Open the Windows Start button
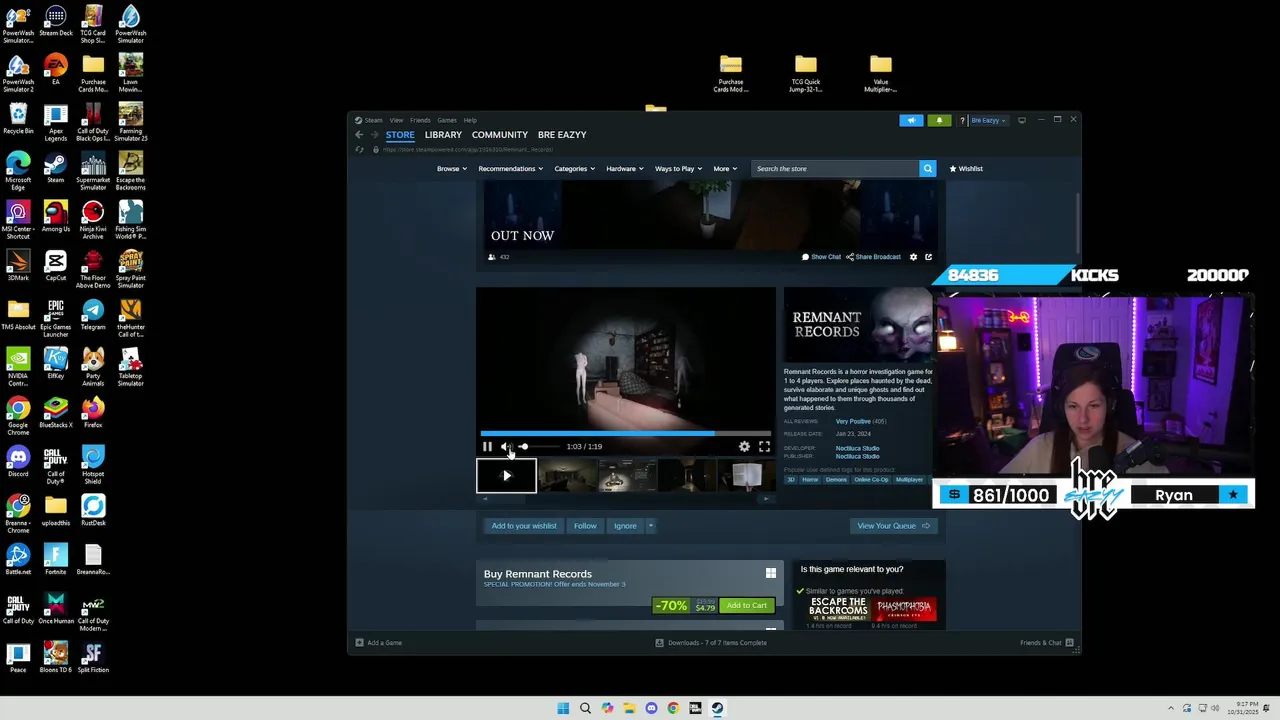Screen dimensions: 1280x720 pos(563,708)
